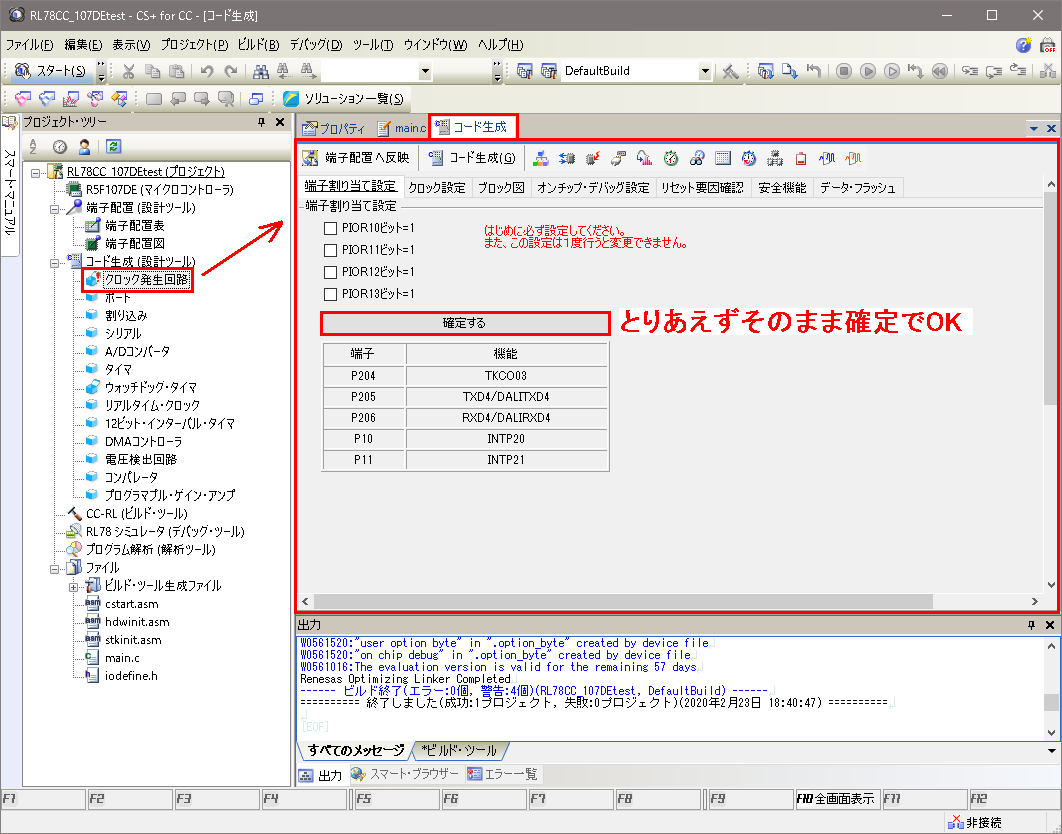Click the Paste clipboard icon
1062x834 pixels.
point(176,70)
